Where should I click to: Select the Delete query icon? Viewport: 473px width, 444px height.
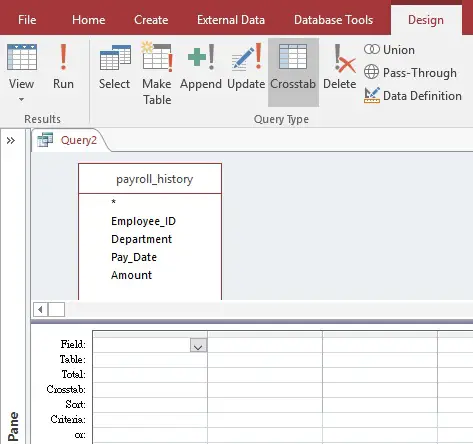(x=339, y=67)
